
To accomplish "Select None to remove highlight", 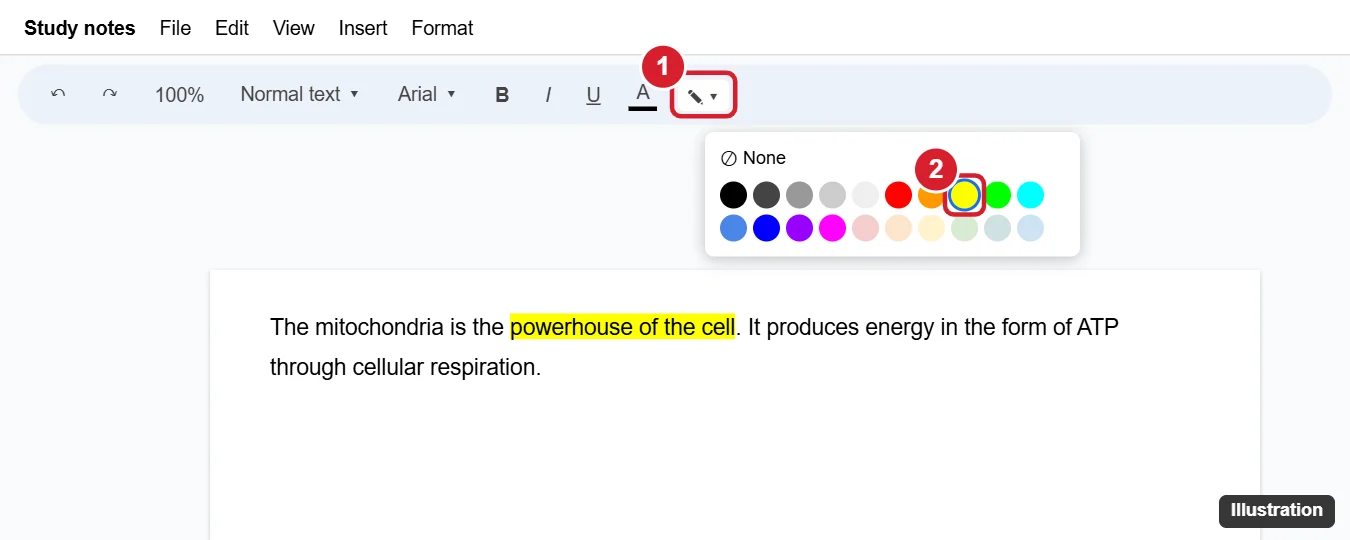I will (x=753, y=158).
